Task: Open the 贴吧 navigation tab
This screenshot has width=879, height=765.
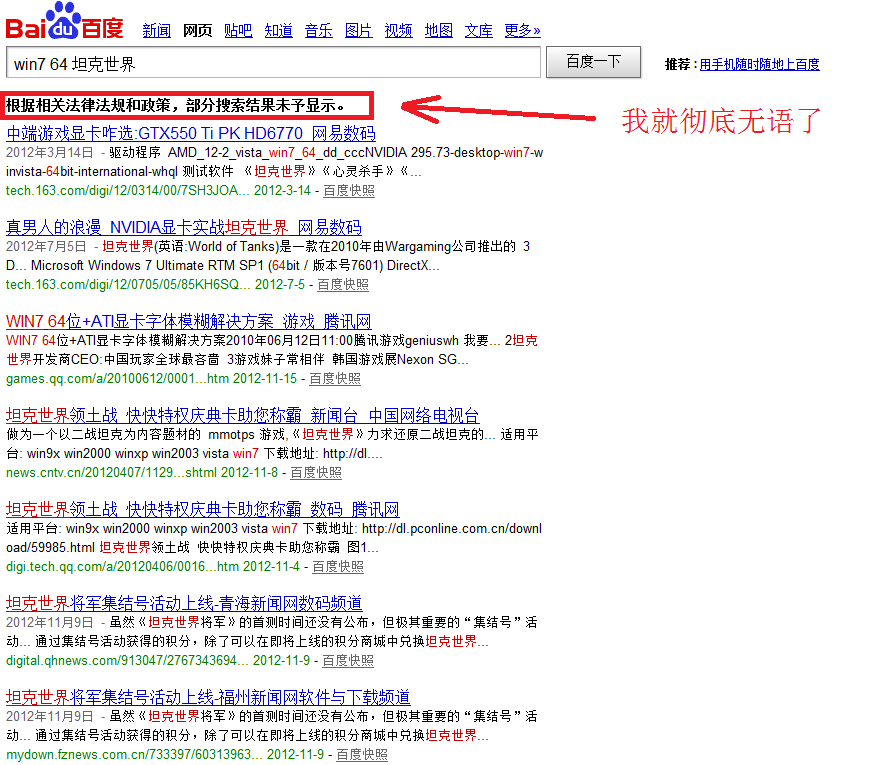Action: tap(238, 30)
